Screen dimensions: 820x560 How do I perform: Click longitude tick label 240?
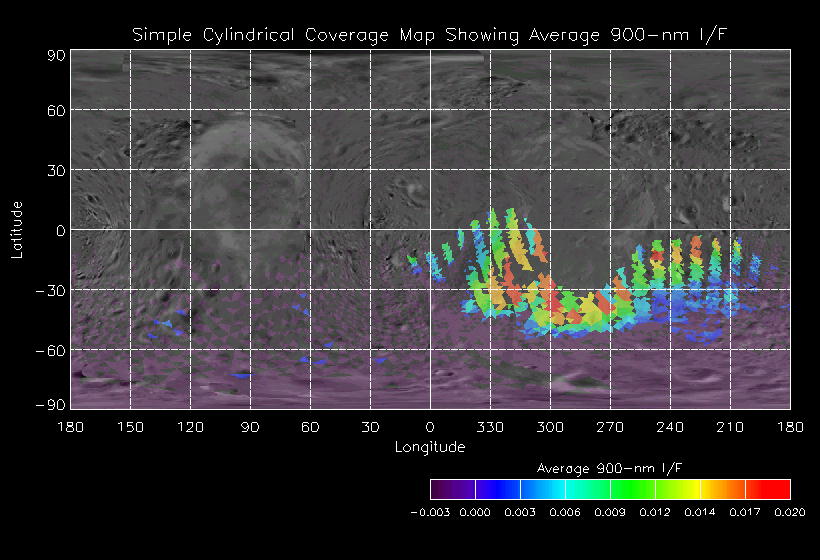(x=670, y=427)
